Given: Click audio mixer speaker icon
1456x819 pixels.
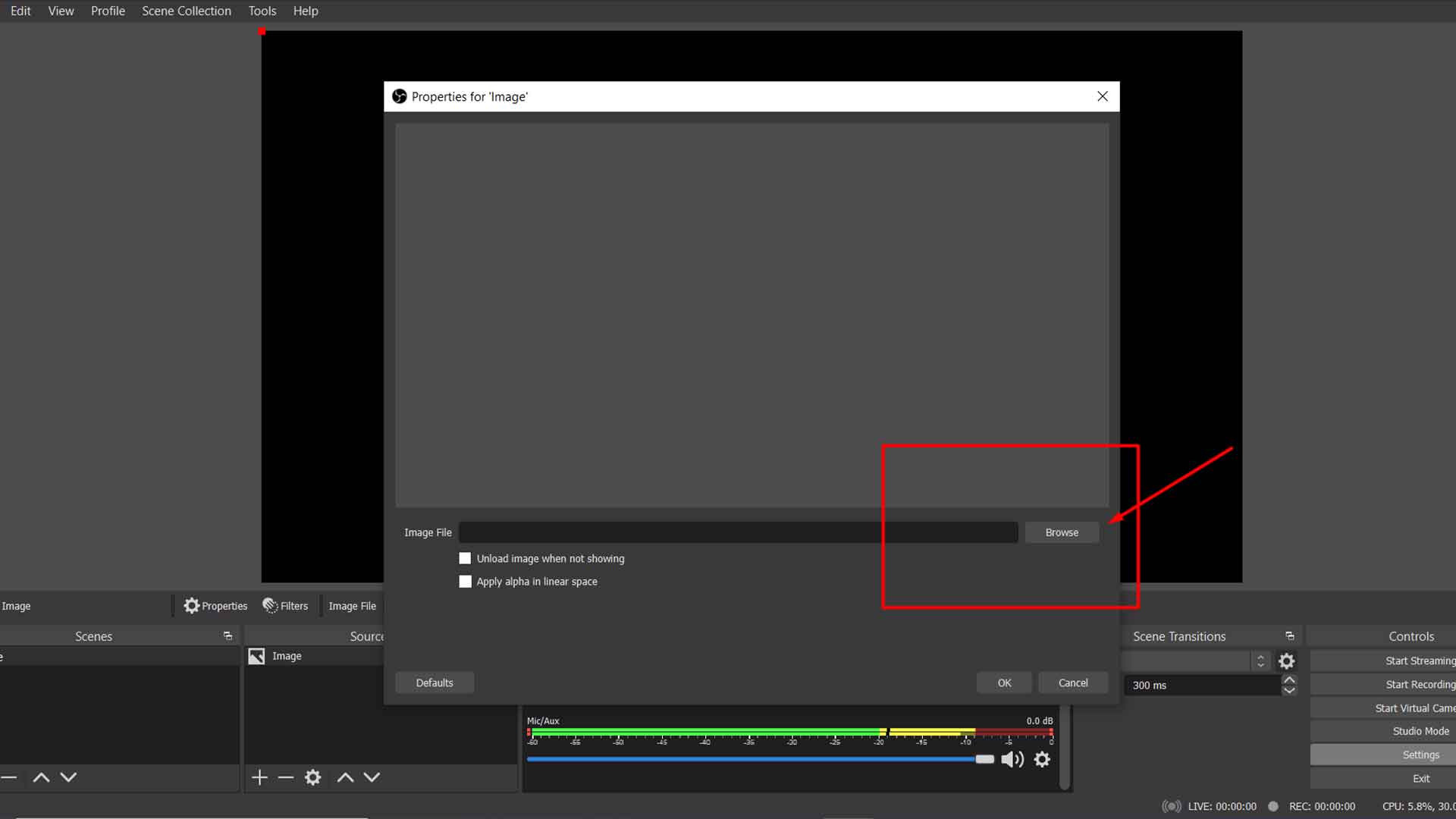Looking at the screenshot, I should [x=1013, y=759].
